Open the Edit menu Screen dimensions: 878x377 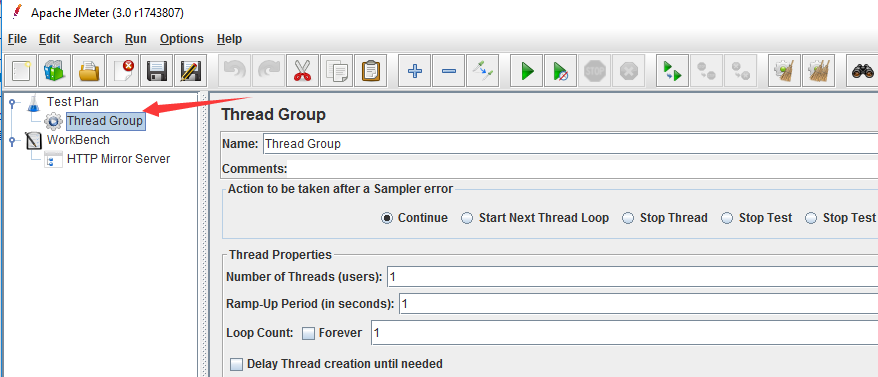49,39
